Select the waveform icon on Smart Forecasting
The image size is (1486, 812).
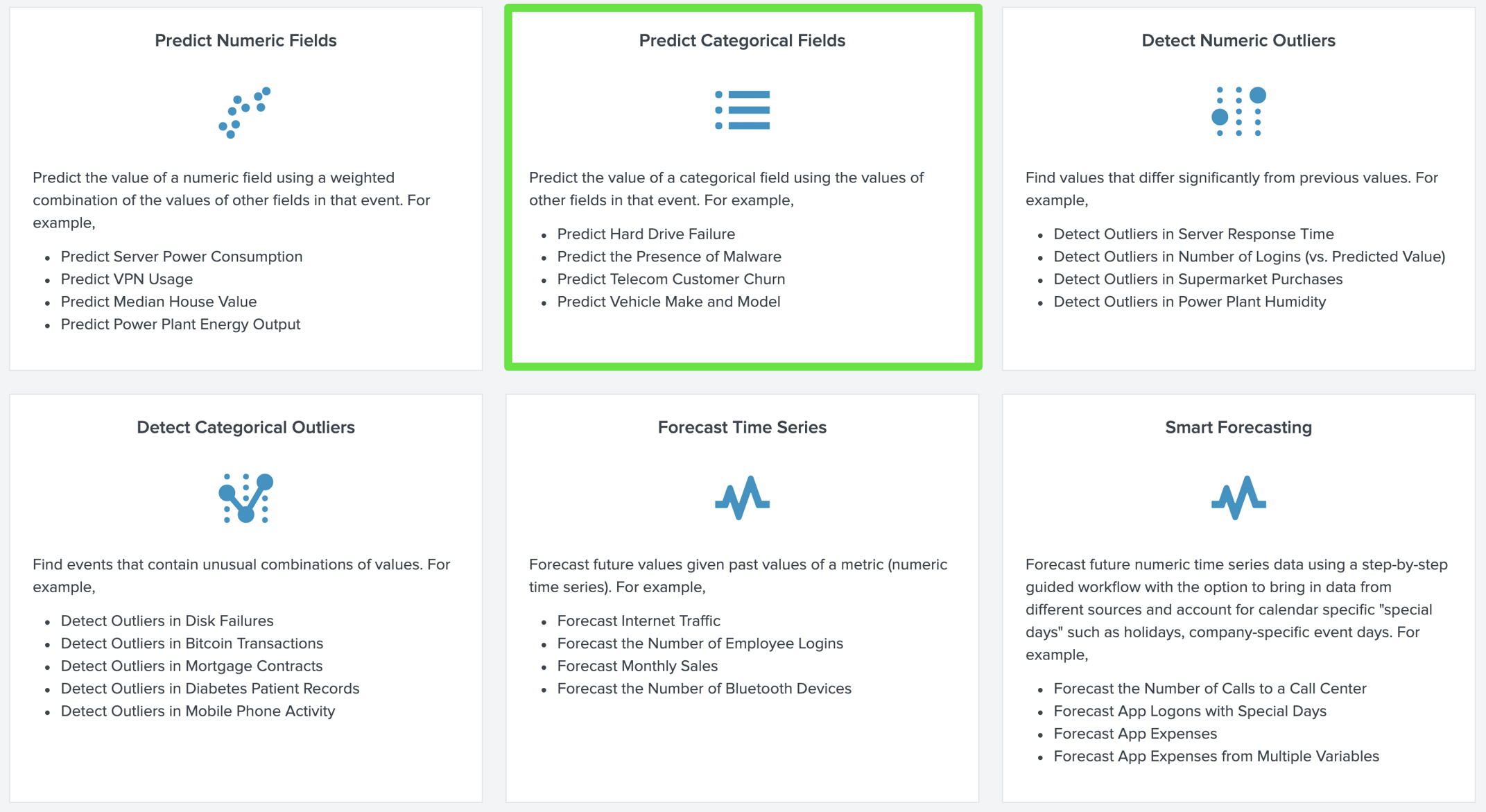[x=1238, y=496]
